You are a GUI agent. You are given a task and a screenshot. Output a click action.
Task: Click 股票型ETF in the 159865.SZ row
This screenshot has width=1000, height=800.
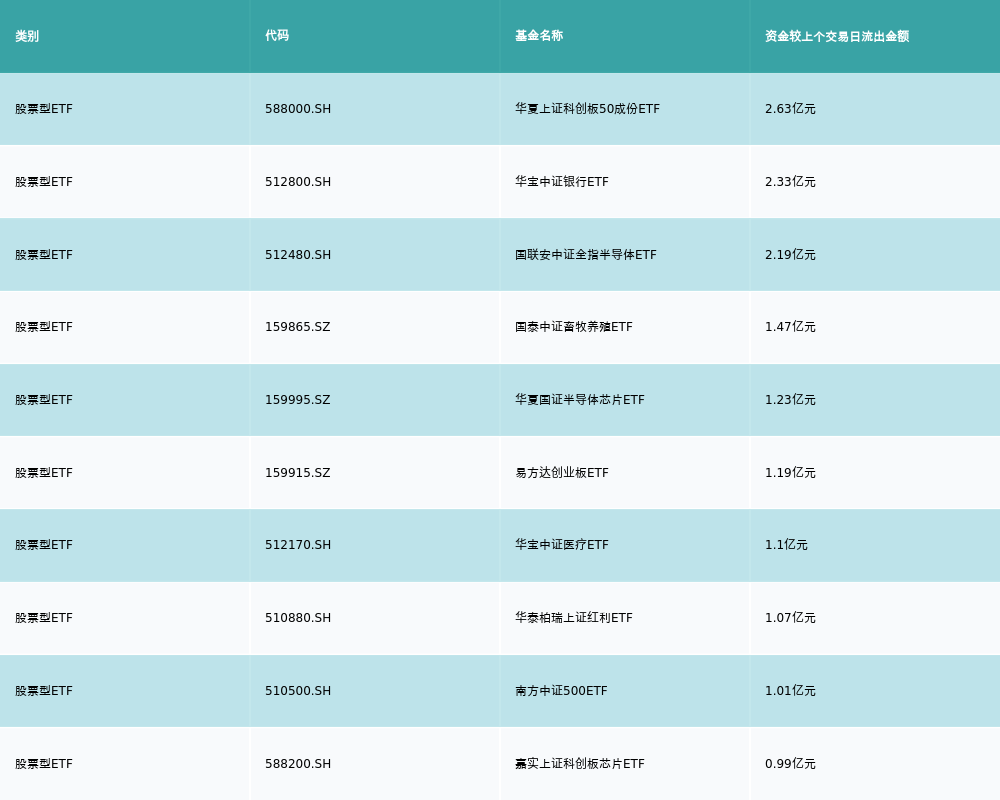[44, 327]
